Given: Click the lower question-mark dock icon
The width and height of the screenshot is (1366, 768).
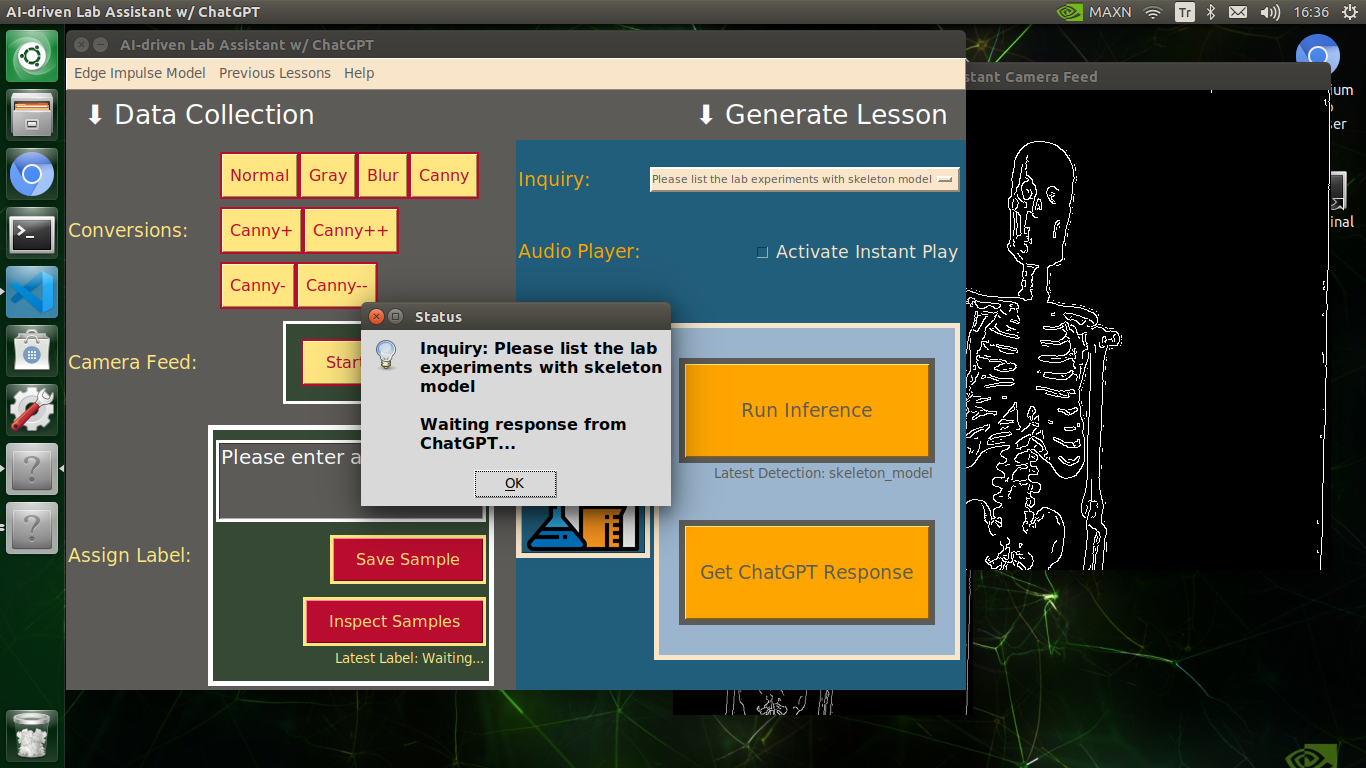Looking at the screenshot, I should (33, 527).
